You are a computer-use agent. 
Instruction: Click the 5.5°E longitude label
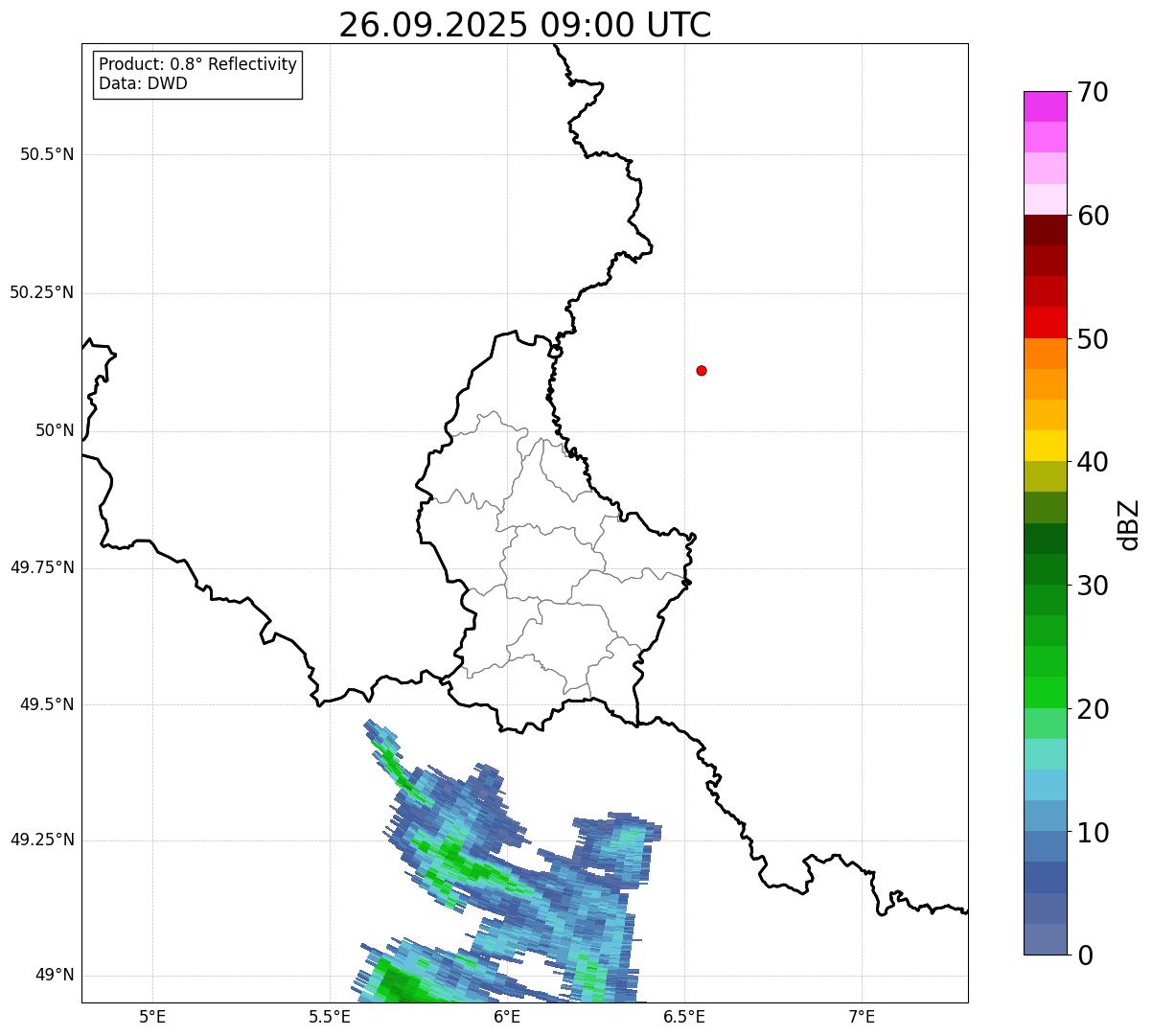(330, 1017)
